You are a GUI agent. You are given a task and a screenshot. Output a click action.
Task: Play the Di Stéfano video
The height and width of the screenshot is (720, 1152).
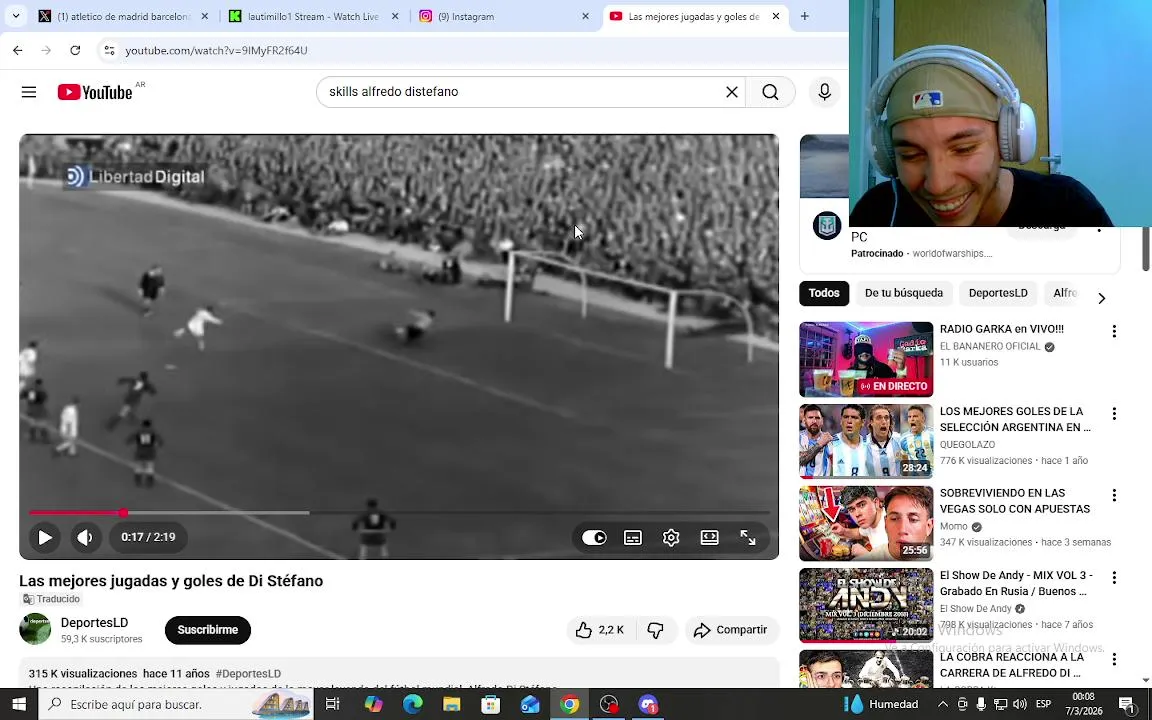pyautogui.click(x=45, y=537)
